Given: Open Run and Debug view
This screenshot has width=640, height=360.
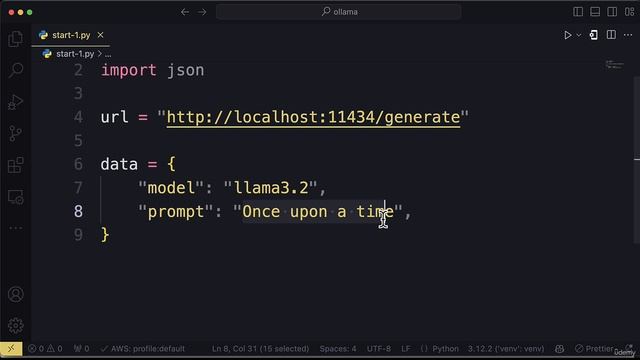Looking at the screenshot, I should click(x=16, y=102).
